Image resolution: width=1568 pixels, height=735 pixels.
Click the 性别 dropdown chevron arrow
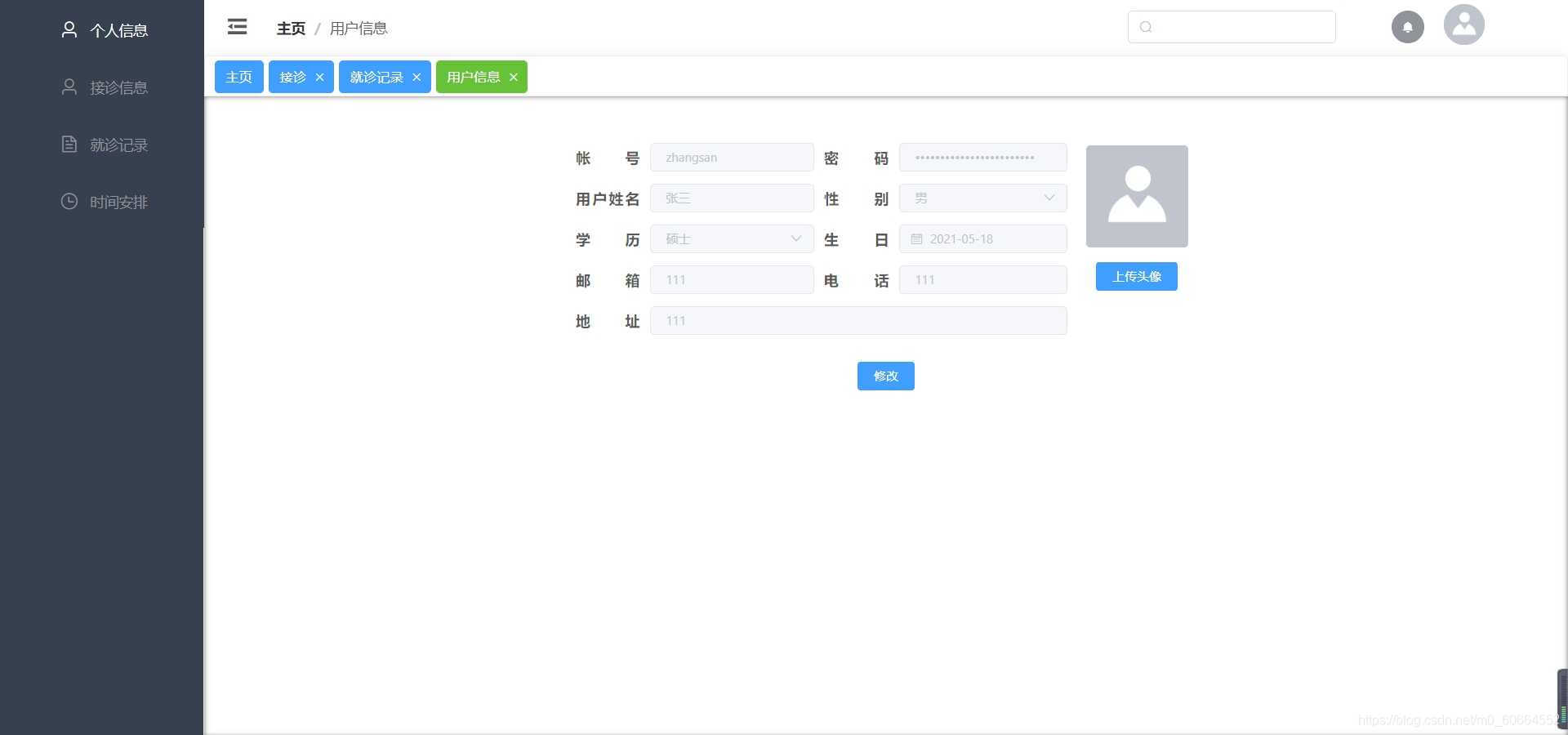1049,198
